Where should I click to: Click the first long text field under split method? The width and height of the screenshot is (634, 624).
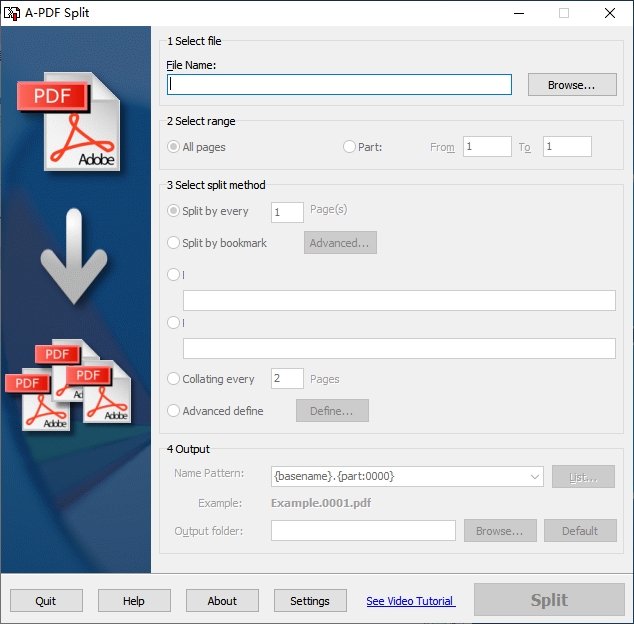coord(399,300)
